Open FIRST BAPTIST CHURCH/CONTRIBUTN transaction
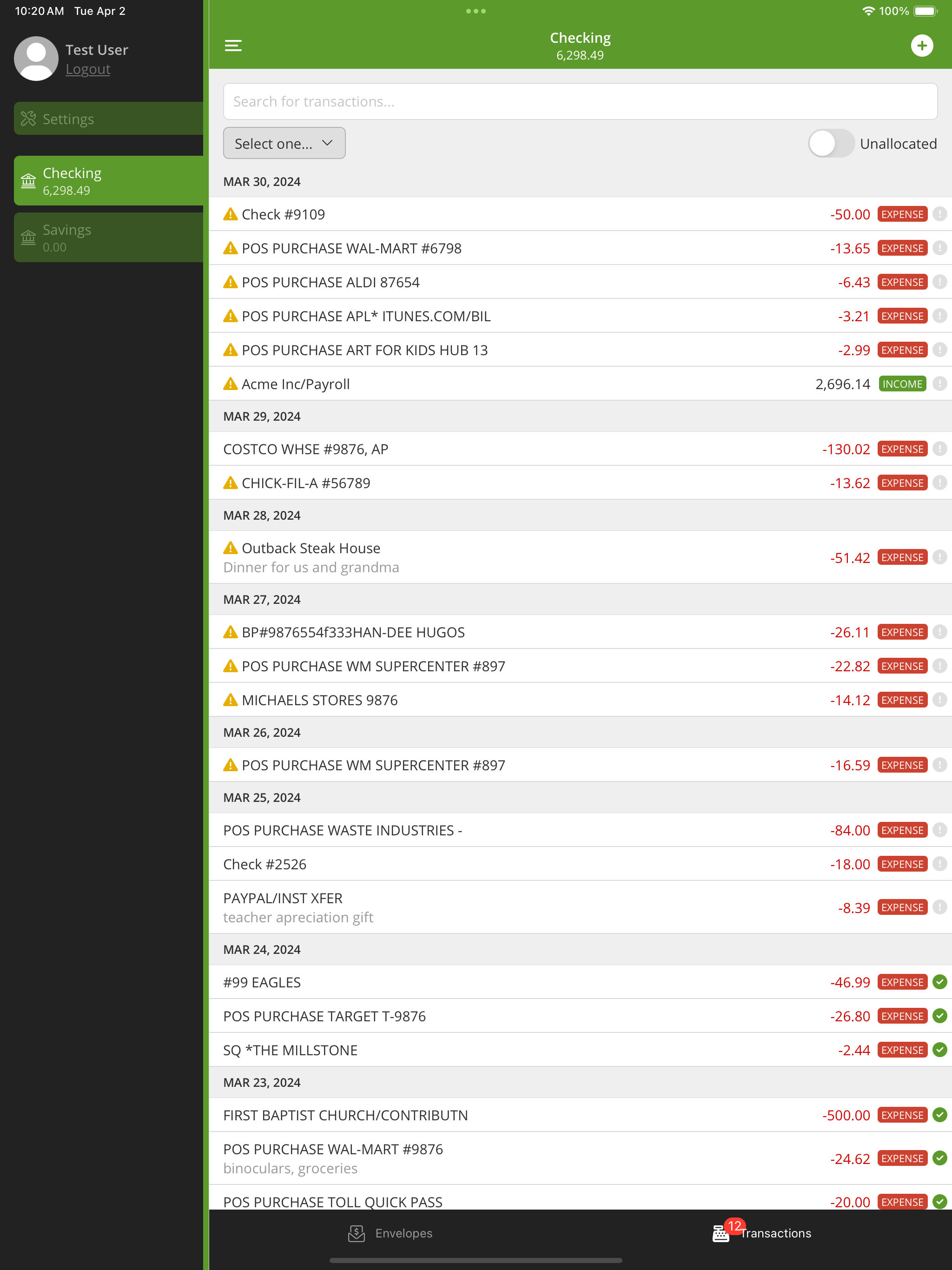This screenshot has width=952, height=1270. pos(580,1114)
